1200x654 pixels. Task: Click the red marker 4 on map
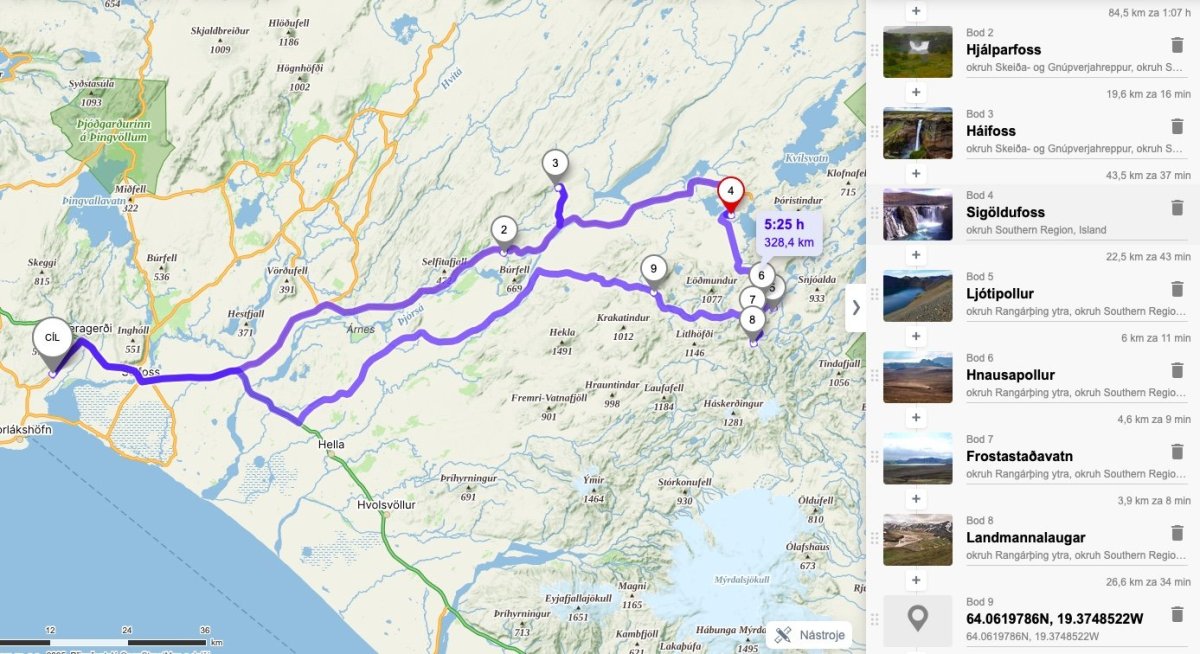pos(731,192)
